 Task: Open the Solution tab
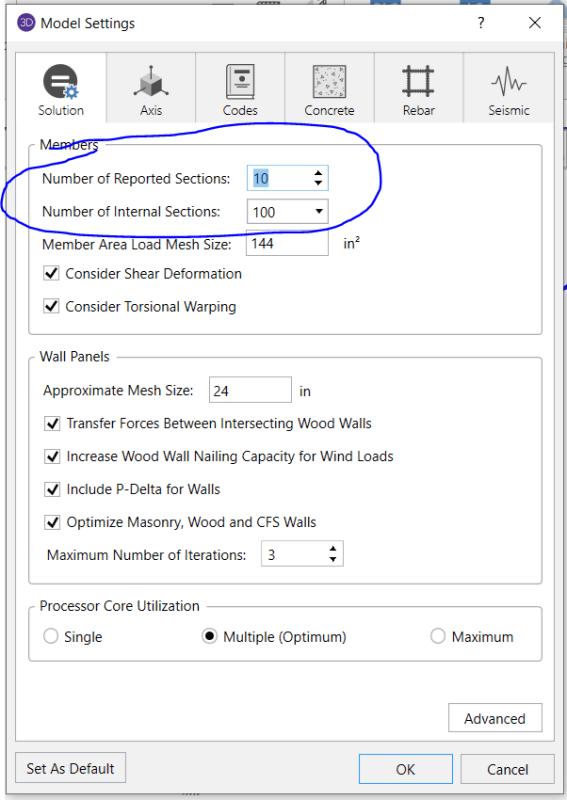[x=61, y=88]
